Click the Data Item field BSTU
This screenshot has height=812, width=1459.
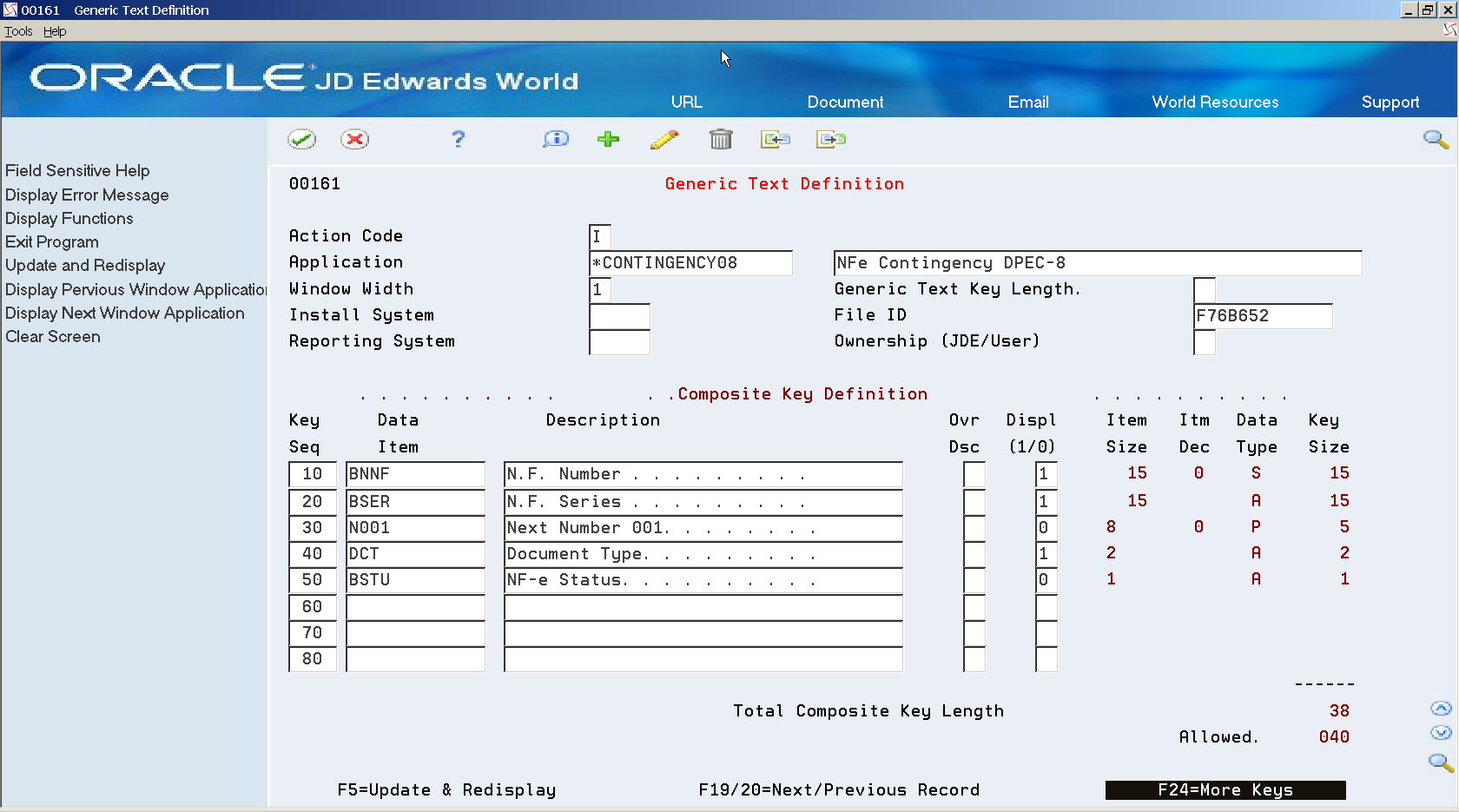[x=415, y=580]
